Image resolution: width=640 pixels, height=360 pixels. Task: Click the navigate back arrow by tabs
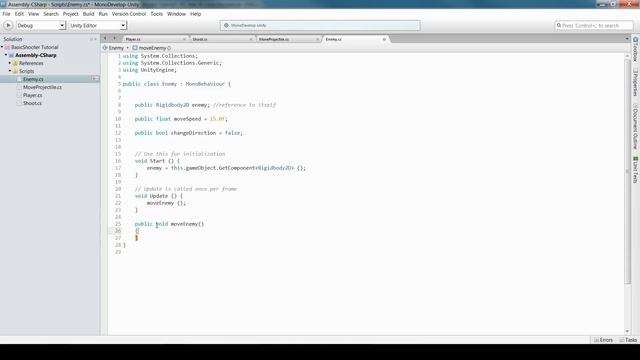coord(105,38)
